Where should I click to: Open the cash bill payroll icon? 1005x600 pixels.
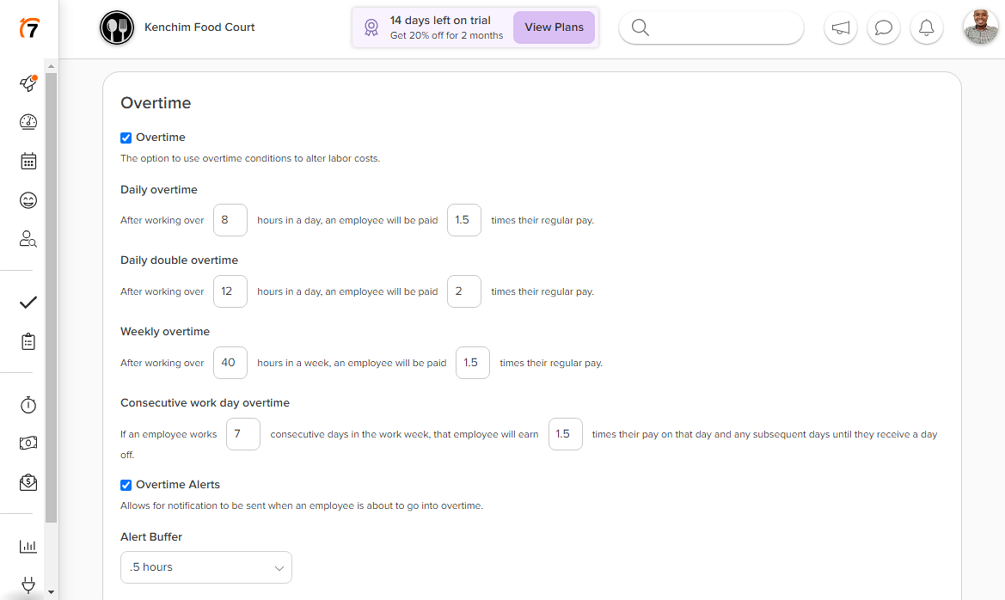[28, 443]
